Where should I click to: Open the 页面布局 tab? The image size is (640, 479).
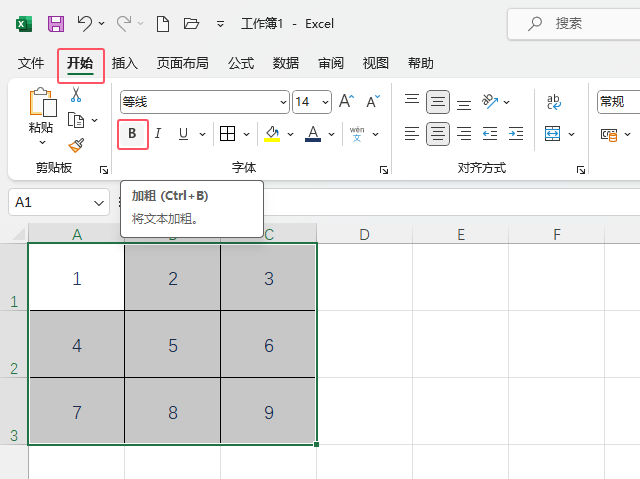(x=183, y=63)
